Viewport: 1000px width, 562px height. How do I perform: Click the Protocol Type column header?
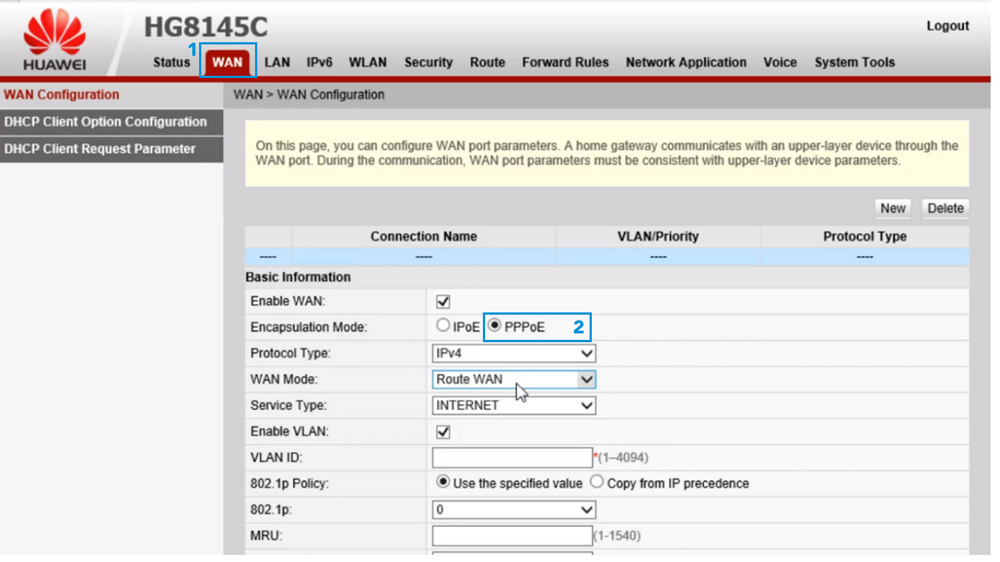tap(865, 237)
